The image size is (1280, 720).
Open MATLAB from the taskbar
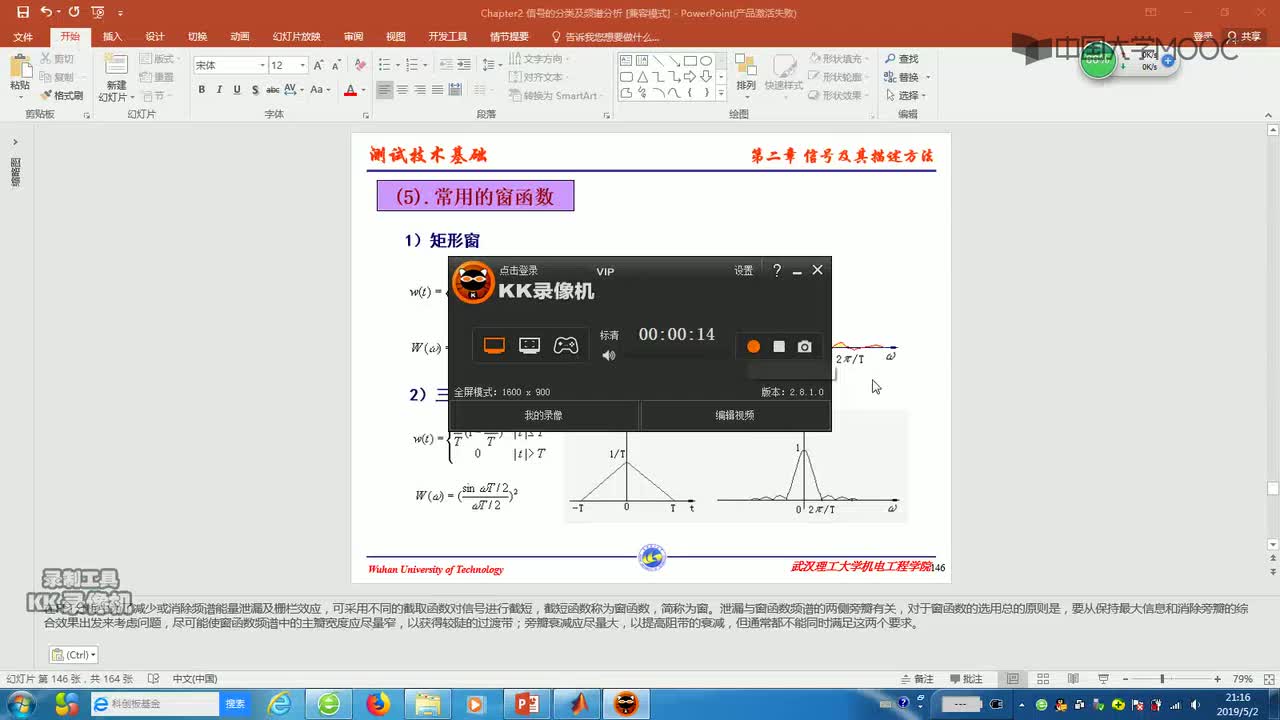[575, 704]
